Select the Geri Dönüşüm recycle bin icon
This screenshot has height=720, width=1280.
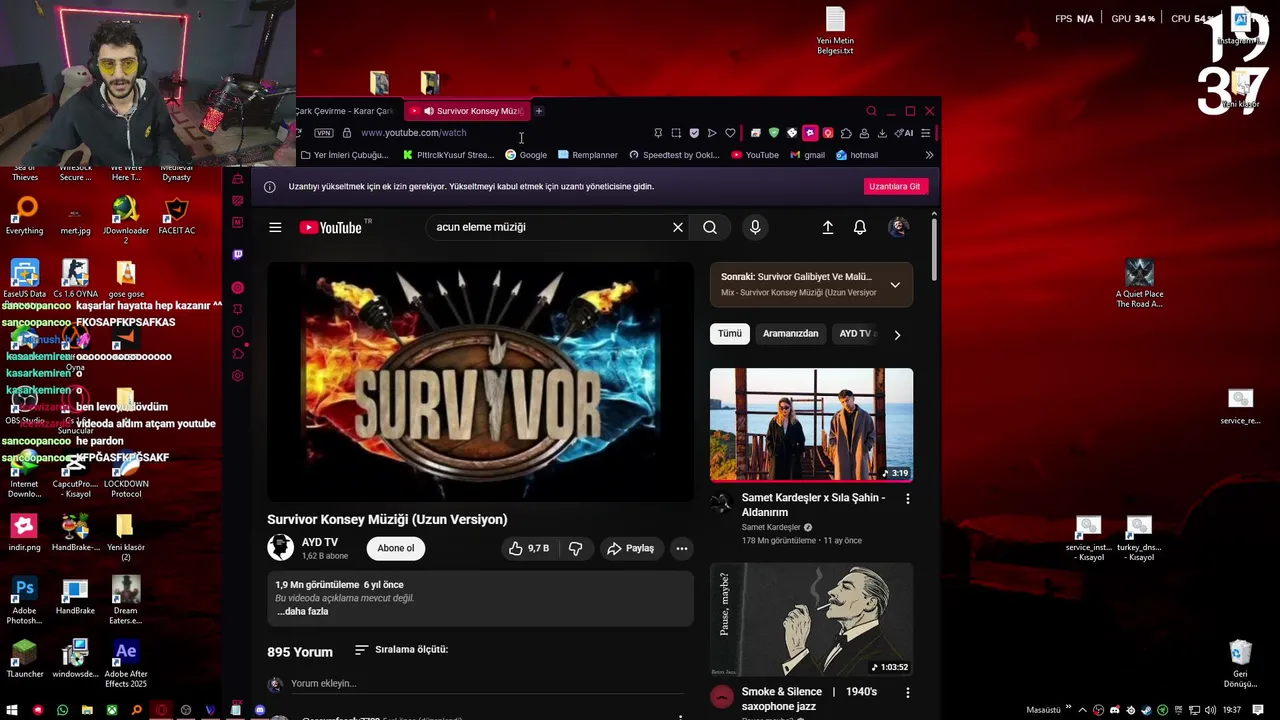1240,663
